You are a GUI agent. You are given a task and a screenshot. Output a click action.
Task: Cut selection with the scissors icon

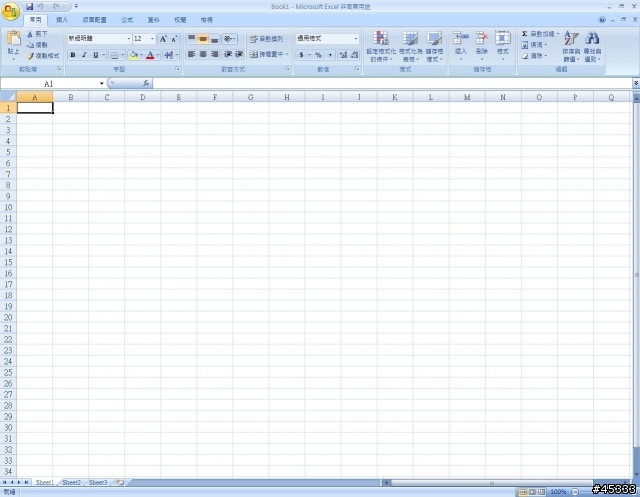coord(37,34)
